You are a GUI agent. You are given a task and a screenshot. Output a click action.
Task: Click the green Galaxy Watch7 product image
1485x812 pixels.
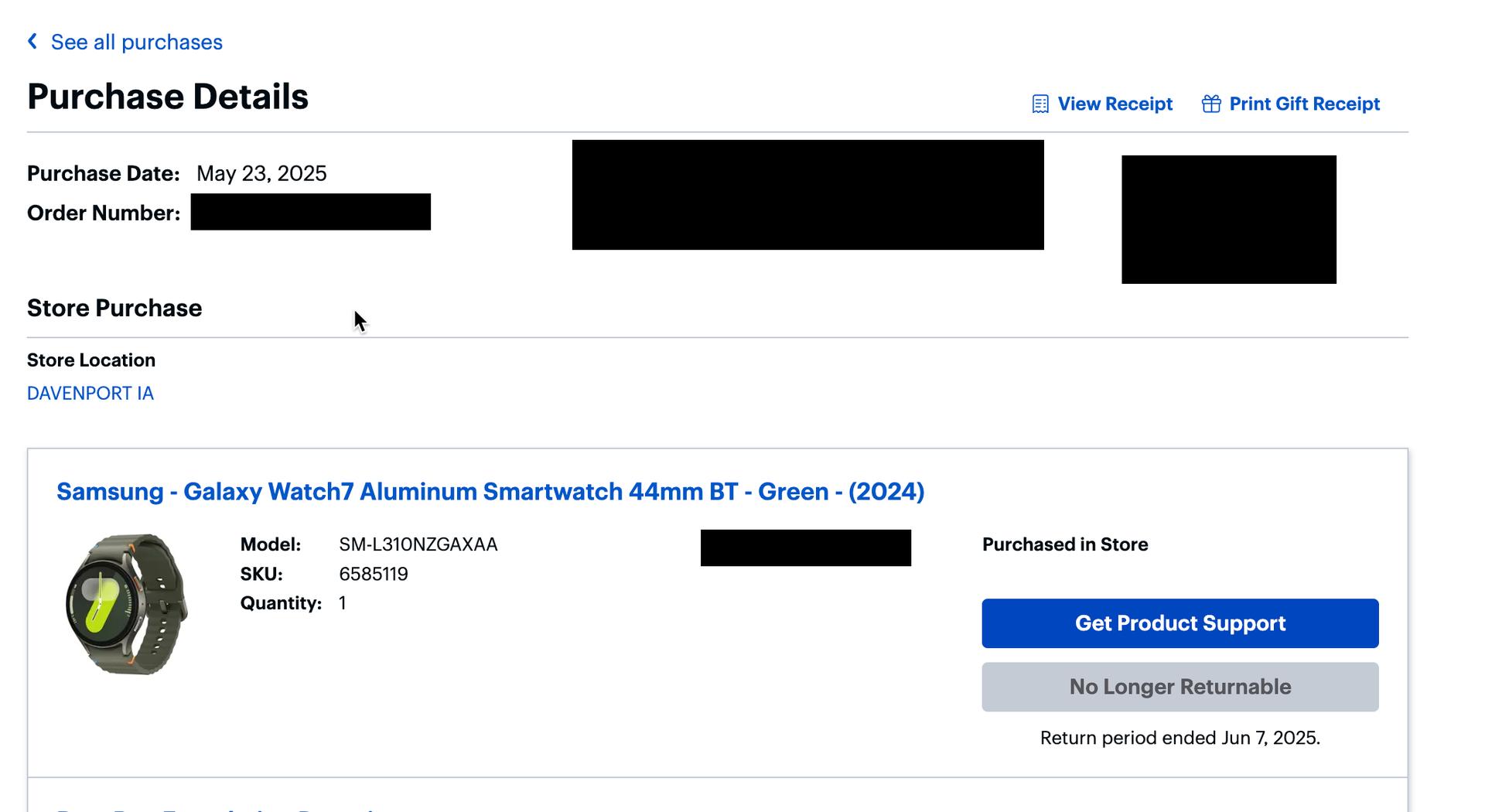point(127,604)
